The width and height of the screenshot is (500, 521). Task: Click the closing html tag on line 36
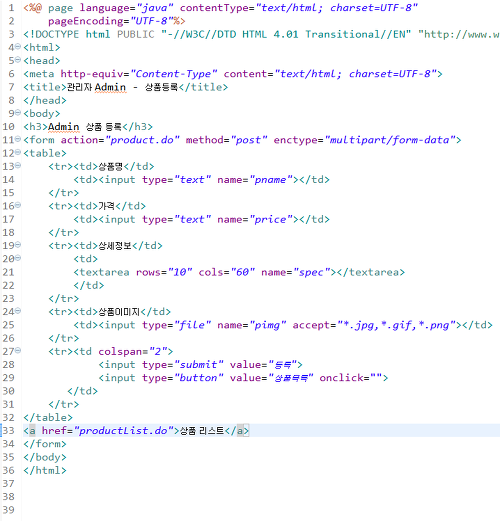[45, 471]
